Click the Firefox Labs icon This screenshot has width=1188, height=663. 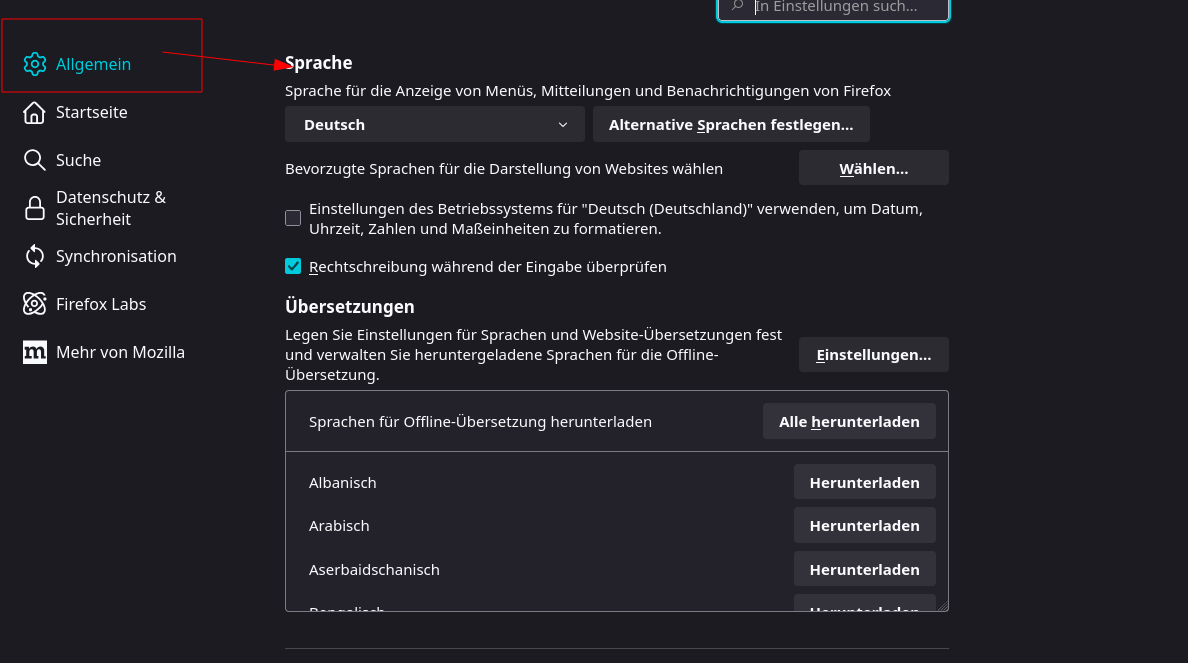point(35,304)
